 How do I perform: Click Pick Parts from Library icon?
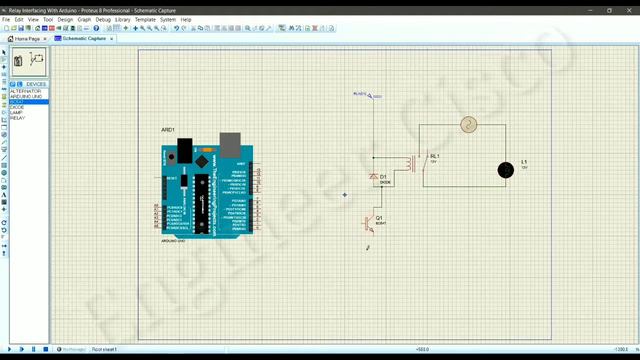(x=247, y=28)
